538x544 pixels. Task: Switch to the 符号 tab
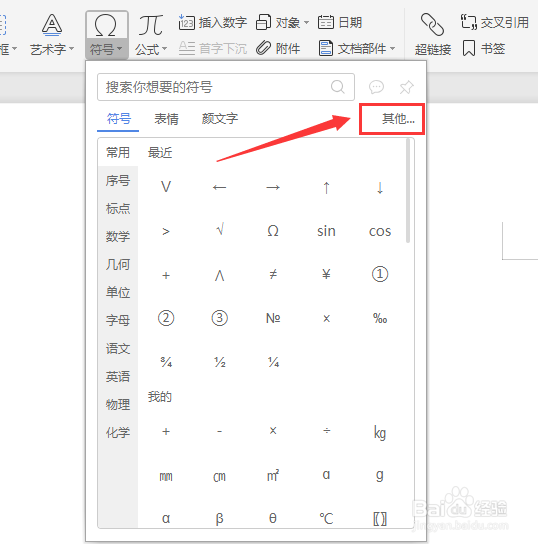[119, 119]
